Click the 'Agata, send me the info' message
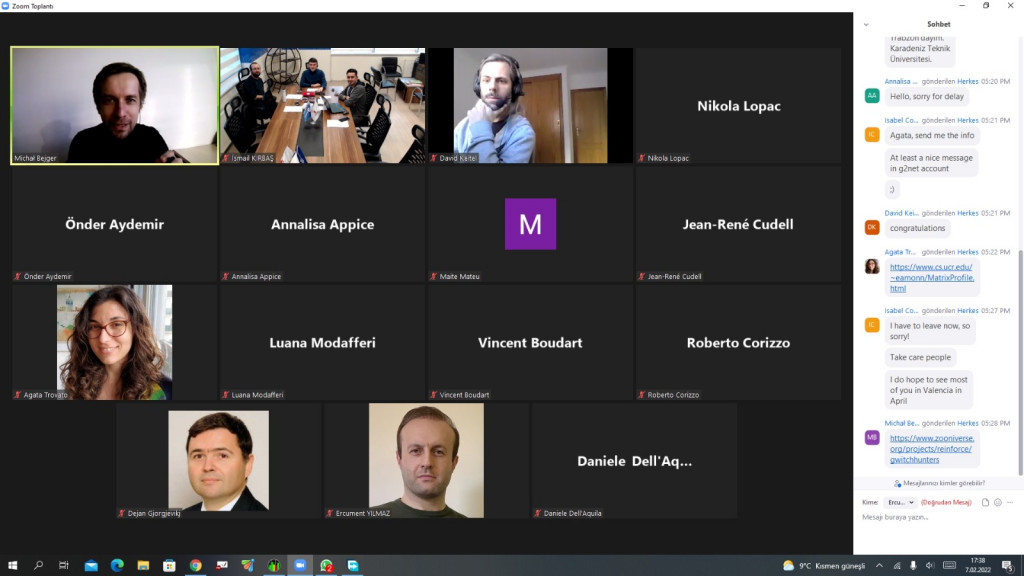 click(x=931, y=135)
